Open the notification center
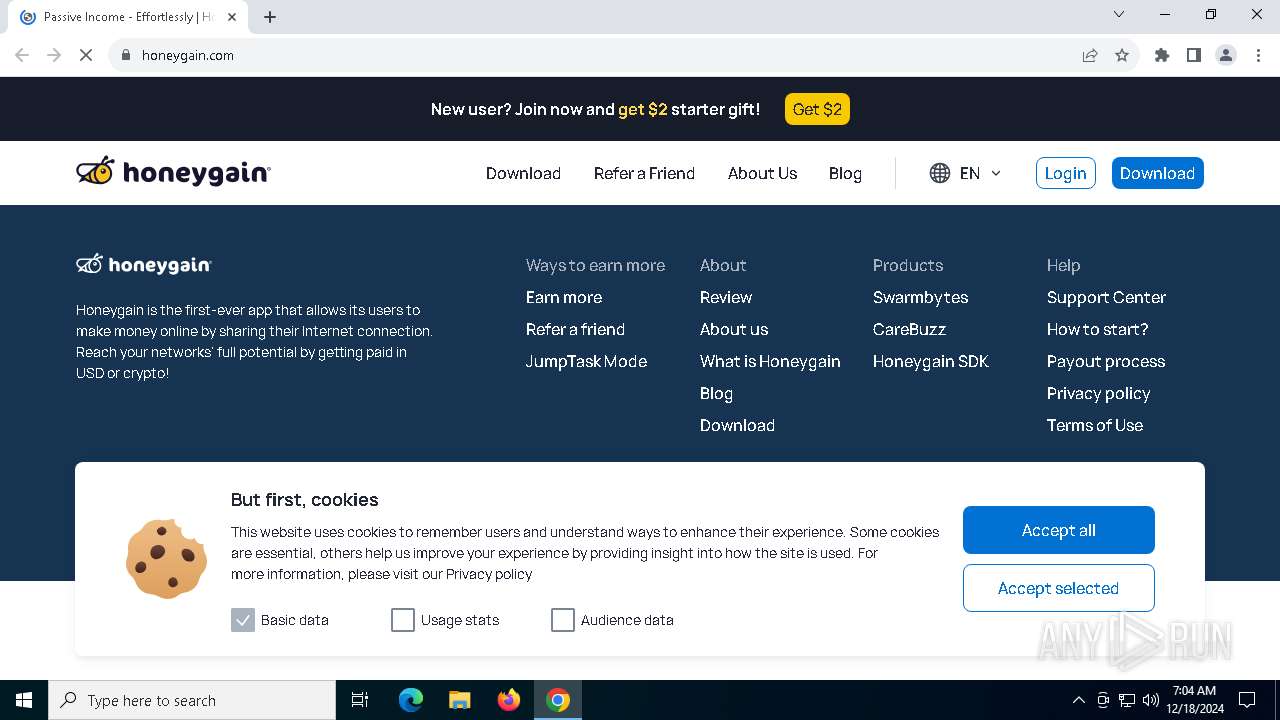 1247,700
